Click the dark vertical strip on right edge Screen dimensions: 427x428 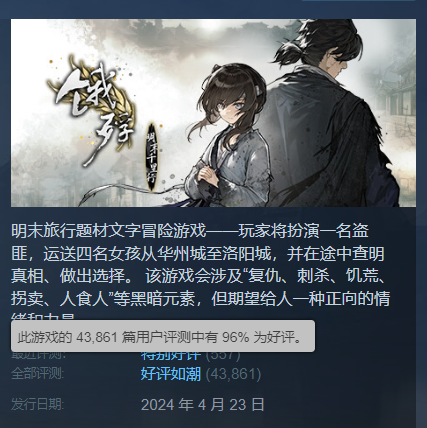[x=422, y=214]
